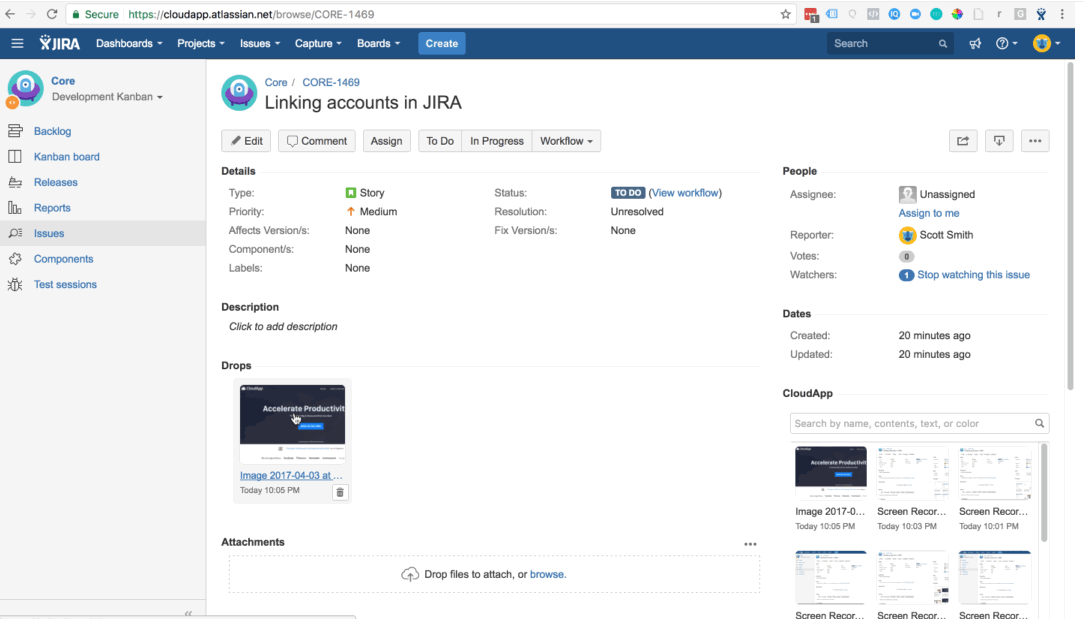Select Backlog in the sidebar
Viewport: 1084px width, 619px height.
(53, 131)
